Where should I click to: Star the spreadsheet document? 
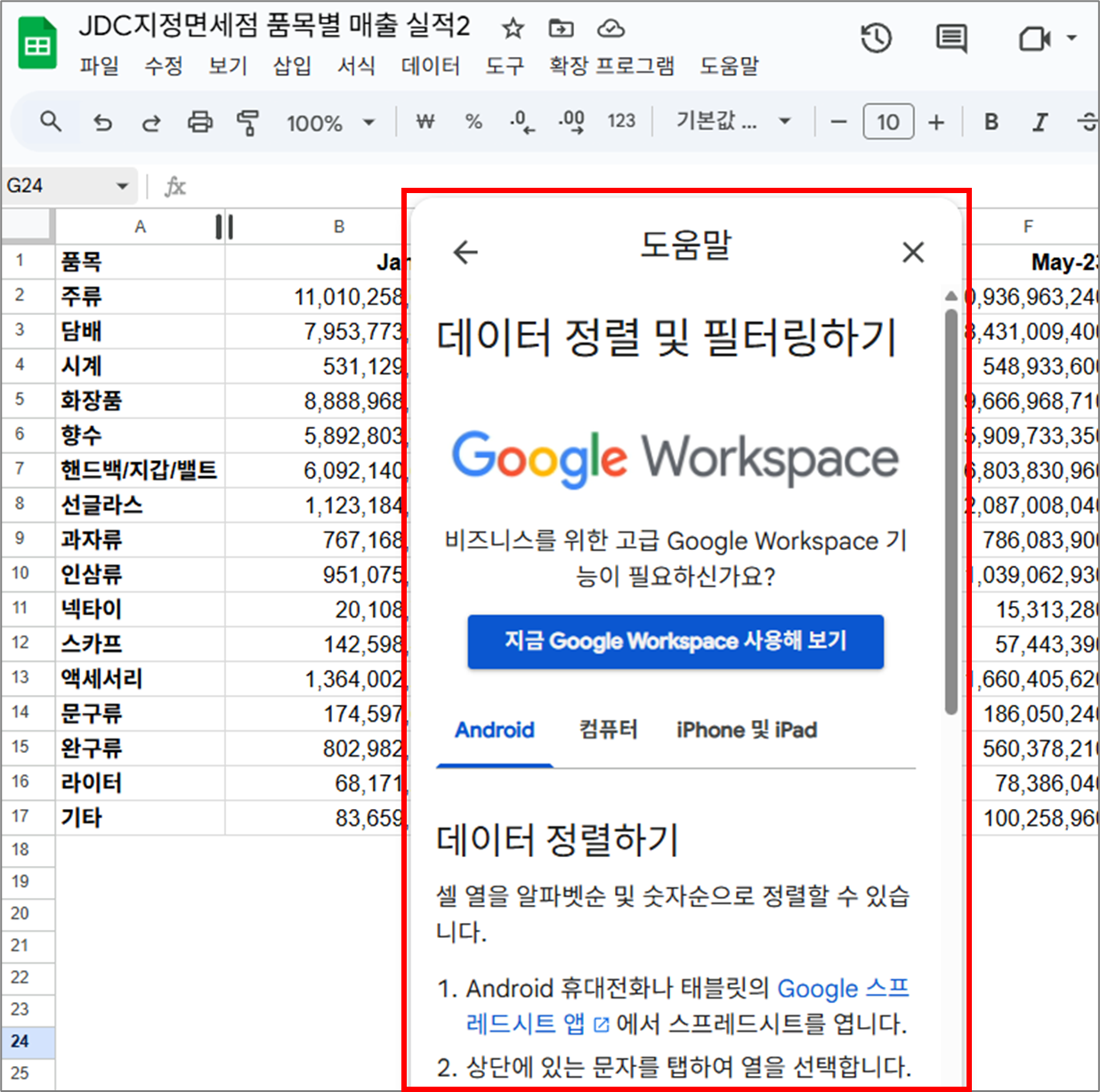pyautogui.click(x=513, y=28)
